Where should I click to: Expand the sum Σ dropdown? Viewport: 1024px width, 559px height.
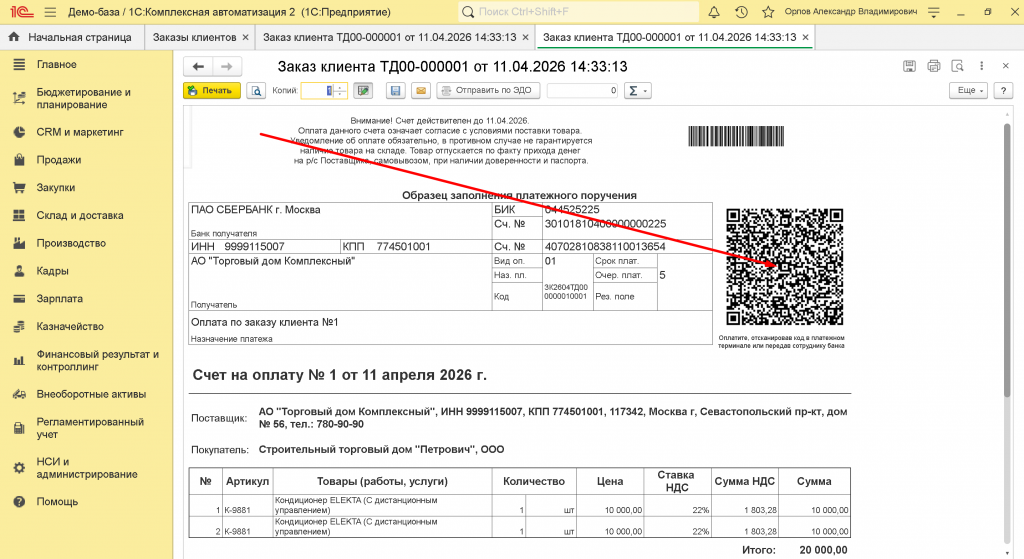coord(637,90)
